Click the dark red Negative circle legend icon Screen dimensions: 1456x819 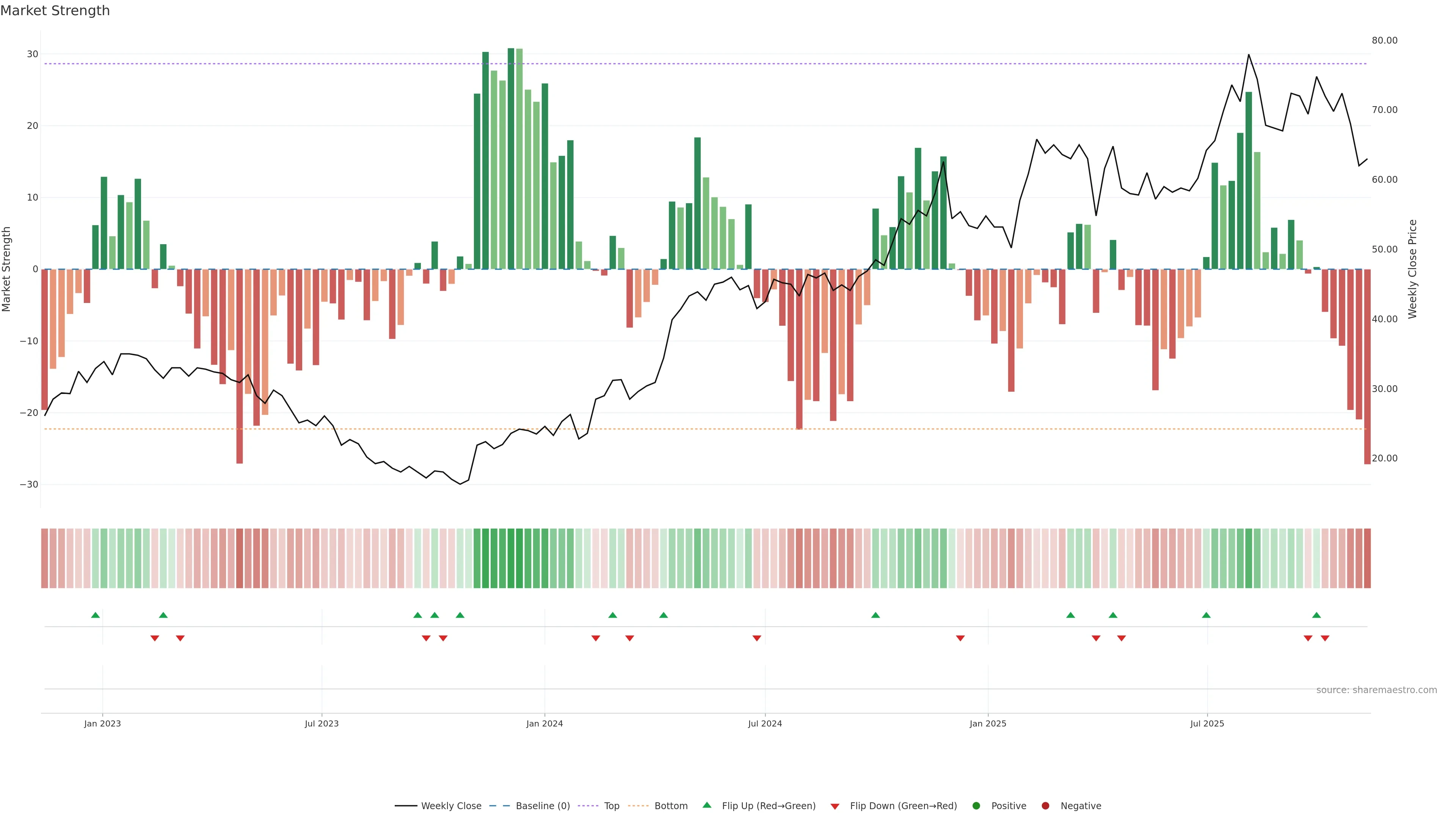[1045, 805]
